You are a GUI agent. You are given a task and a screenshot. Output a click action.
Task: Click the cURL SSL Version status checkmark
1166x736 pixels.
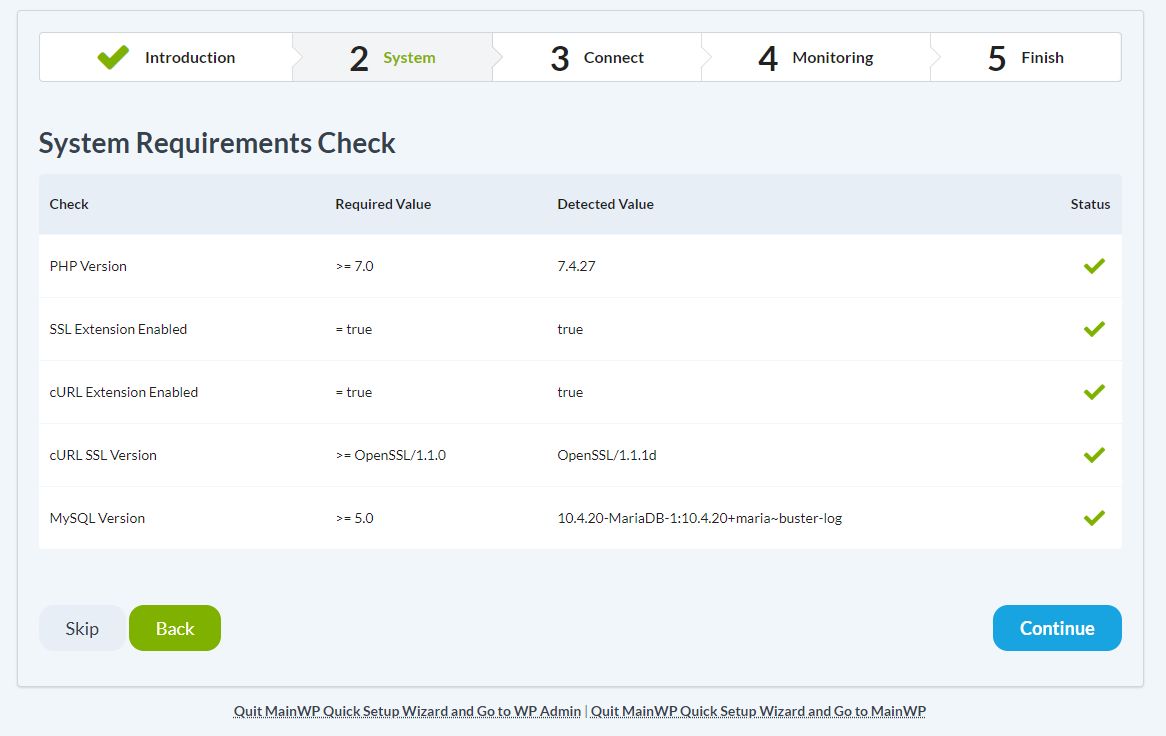point(1094,455)
